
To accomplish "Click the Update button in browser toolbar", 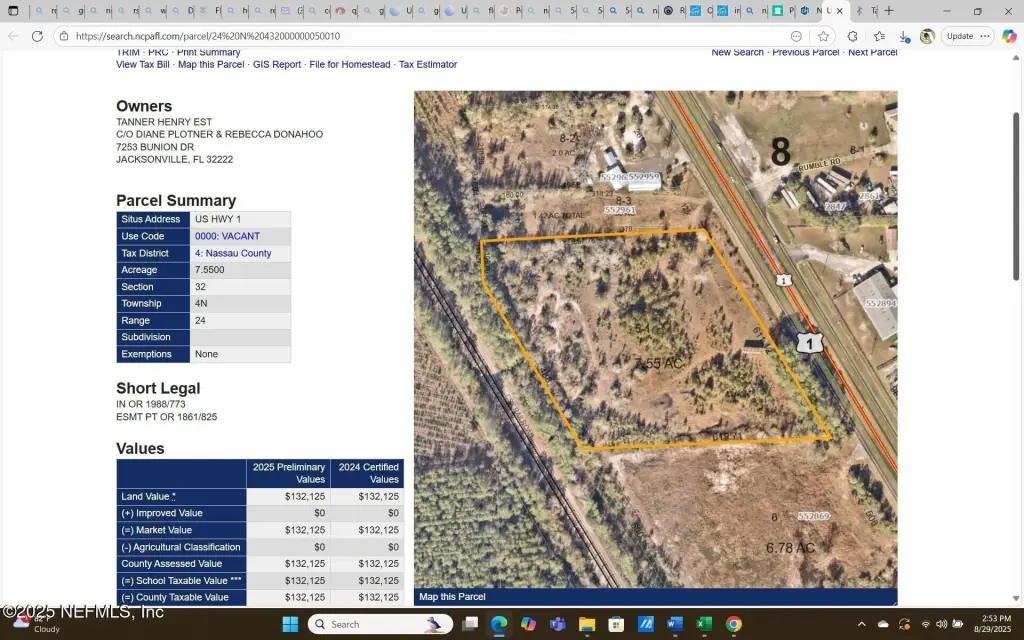I will point(959,36).
